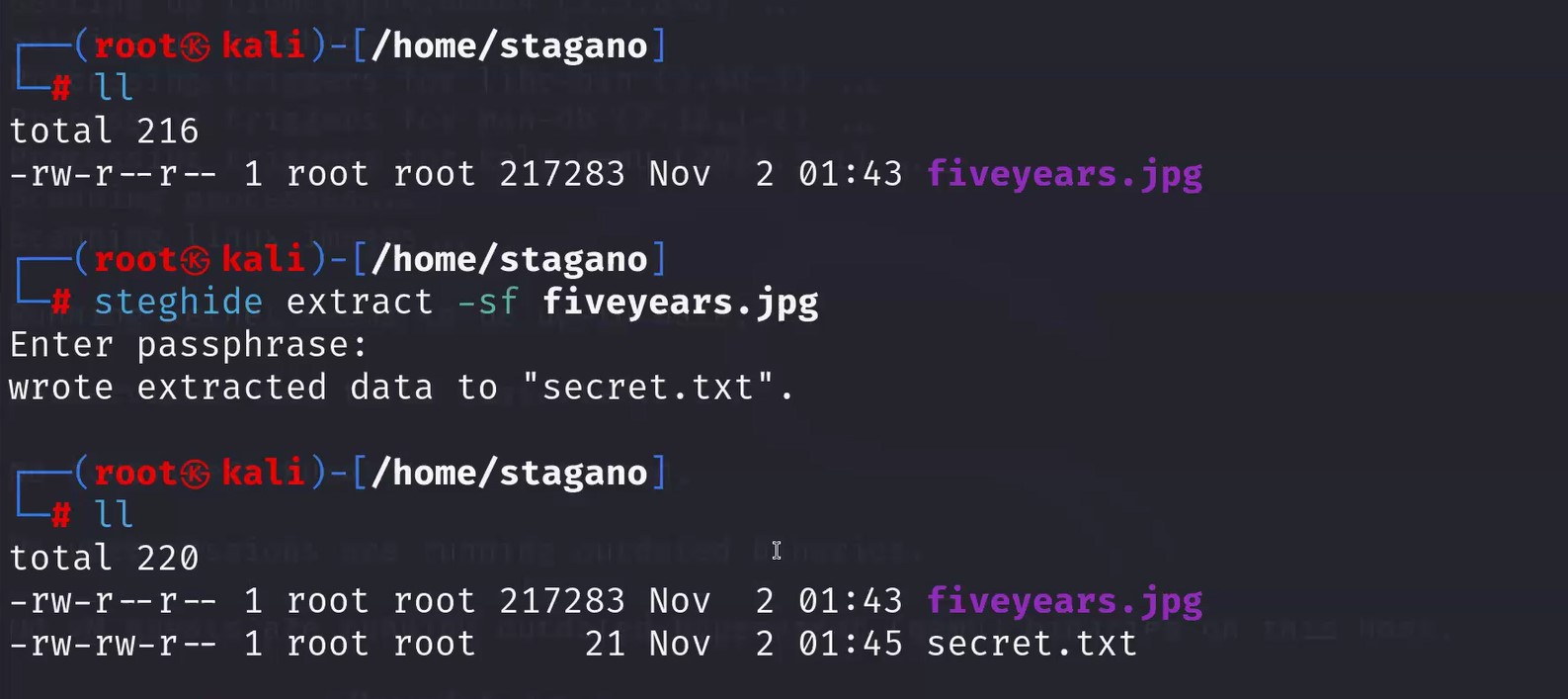Click the Kali symbol in the topmost prompt
The image size is (1568, 699).
pyautogui.click(x=195, y=46)
